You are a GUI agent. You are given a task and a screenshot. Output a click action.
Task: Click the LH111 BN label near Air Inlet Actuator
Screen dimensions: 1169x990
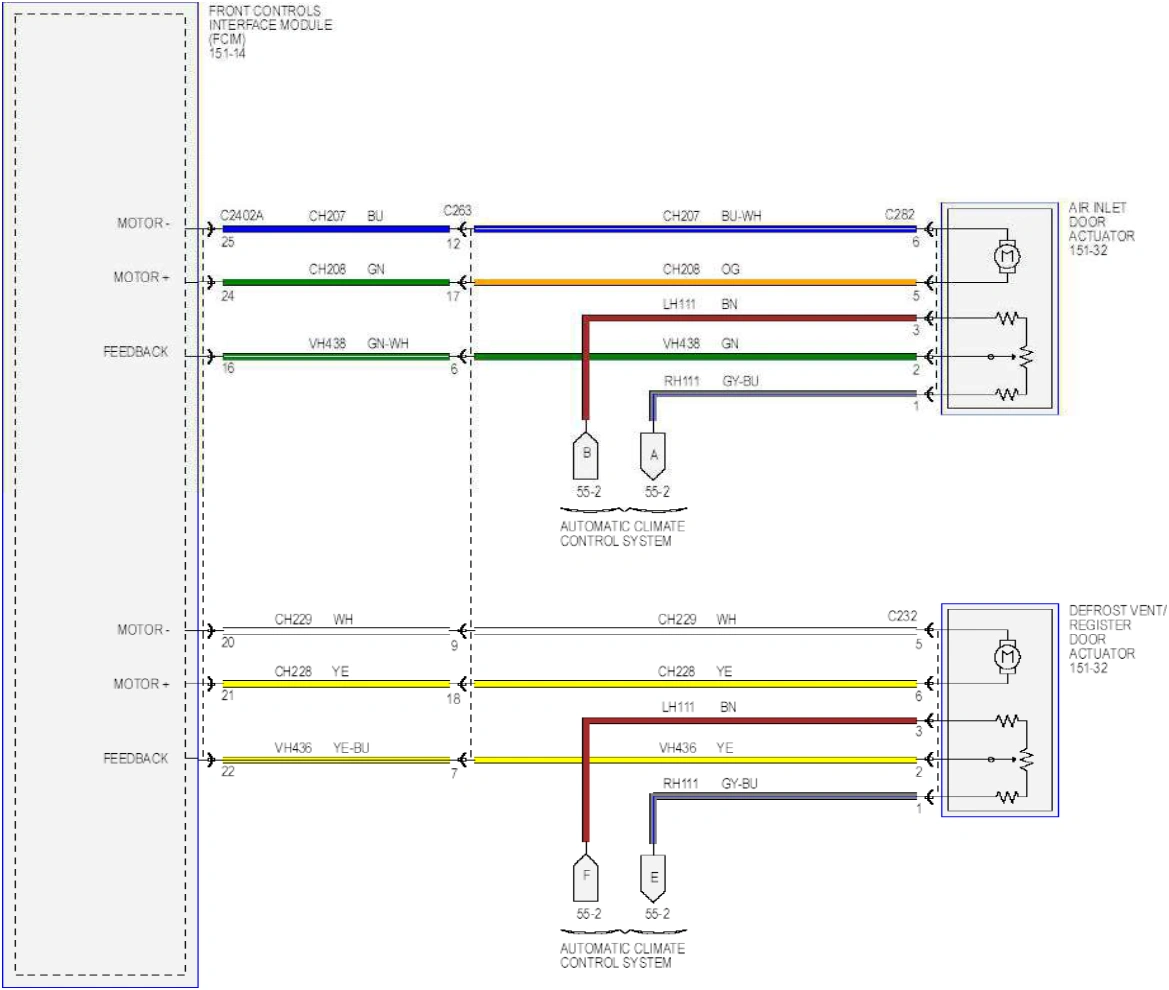[x=699, y=304]
